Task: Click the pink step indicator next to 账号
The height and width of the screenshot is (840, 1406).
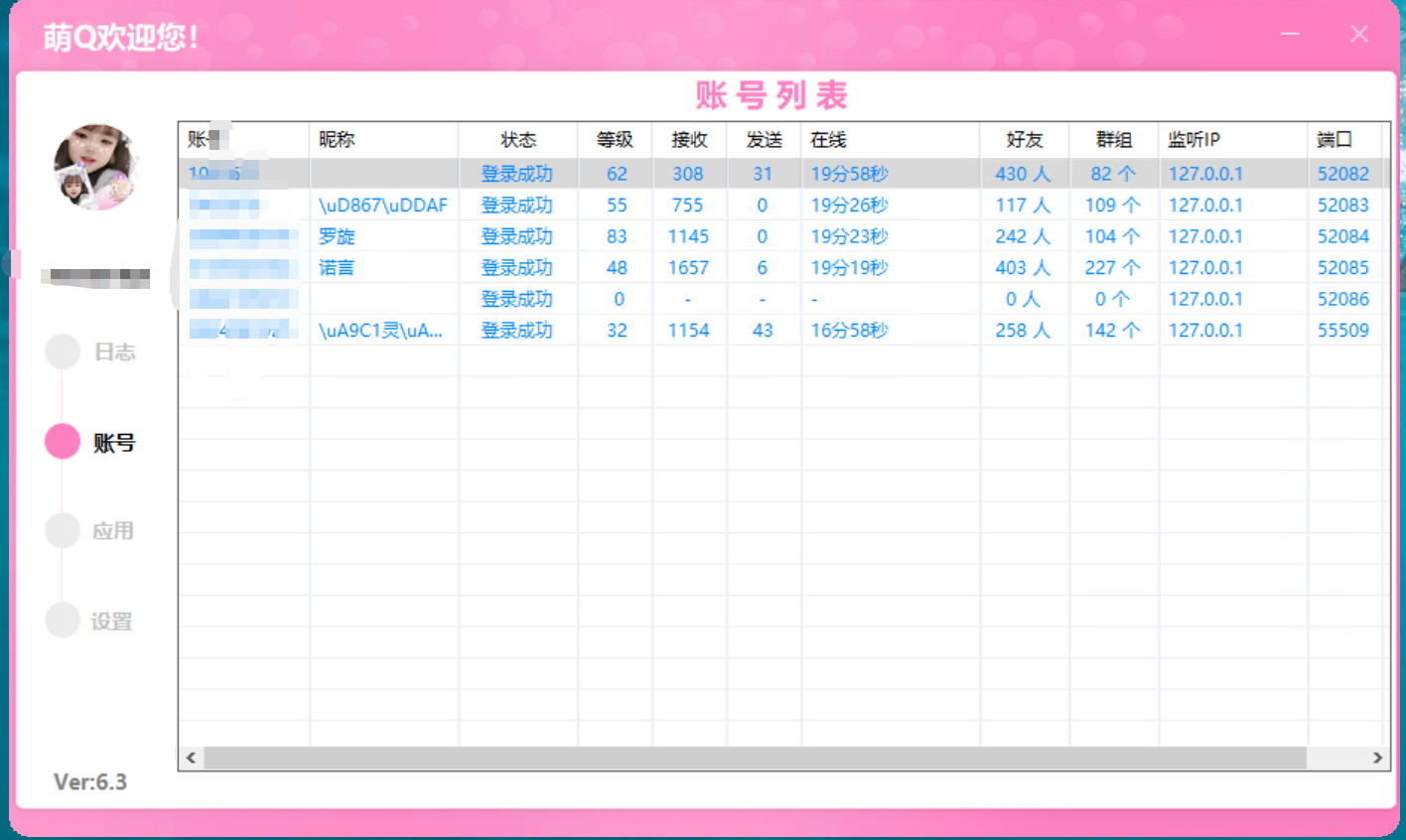Action: [62, 441]
